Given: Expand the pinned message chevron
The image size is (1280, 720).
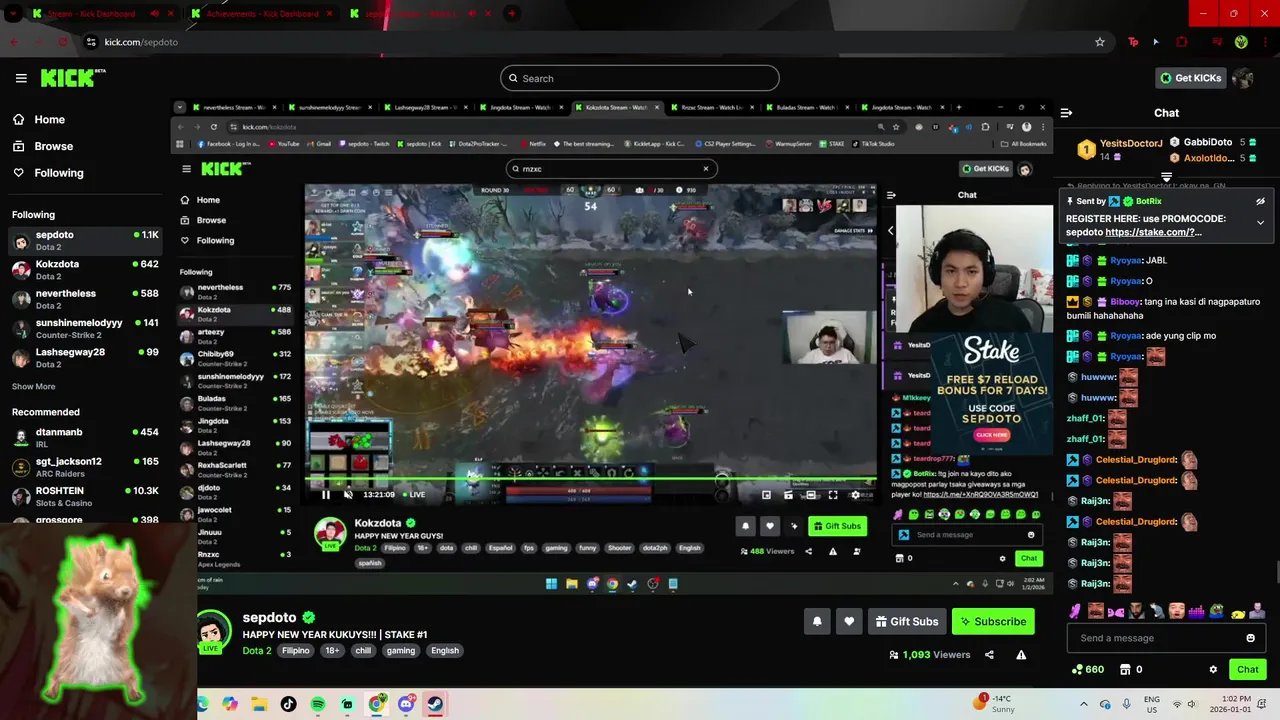Looking at the screenshot, I should click(x=1260, y=223).
